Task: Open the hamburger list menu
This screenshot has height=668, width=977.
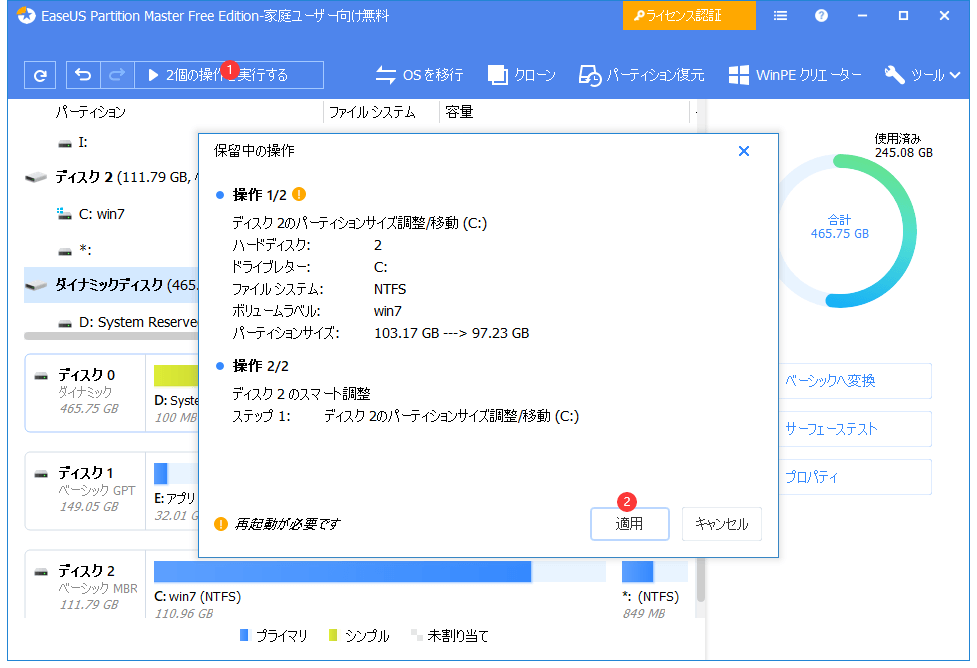Action: (780, 15)
